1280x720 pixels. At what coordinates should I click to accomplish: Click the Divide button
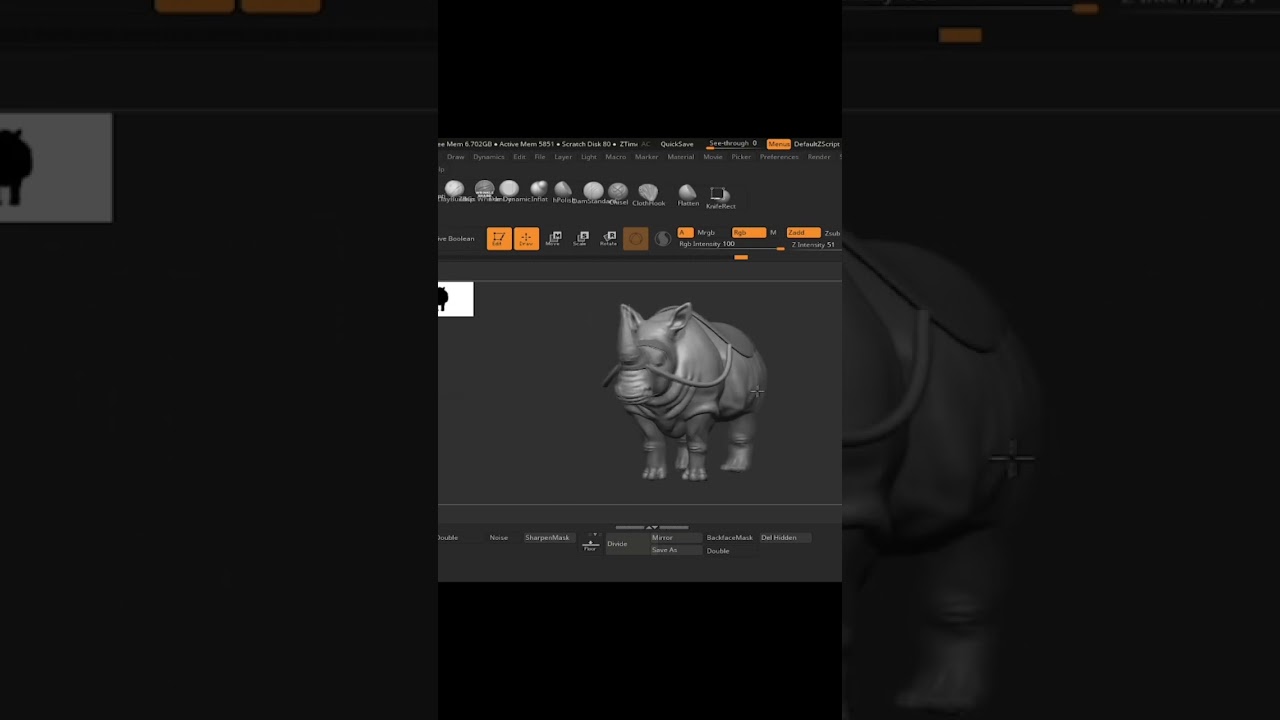click(618, 544)
